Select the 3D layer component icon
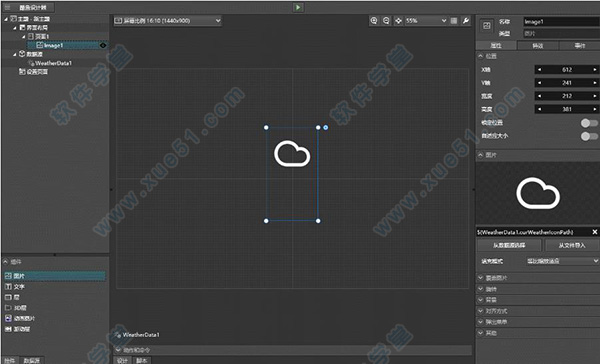 coord(8,307)
